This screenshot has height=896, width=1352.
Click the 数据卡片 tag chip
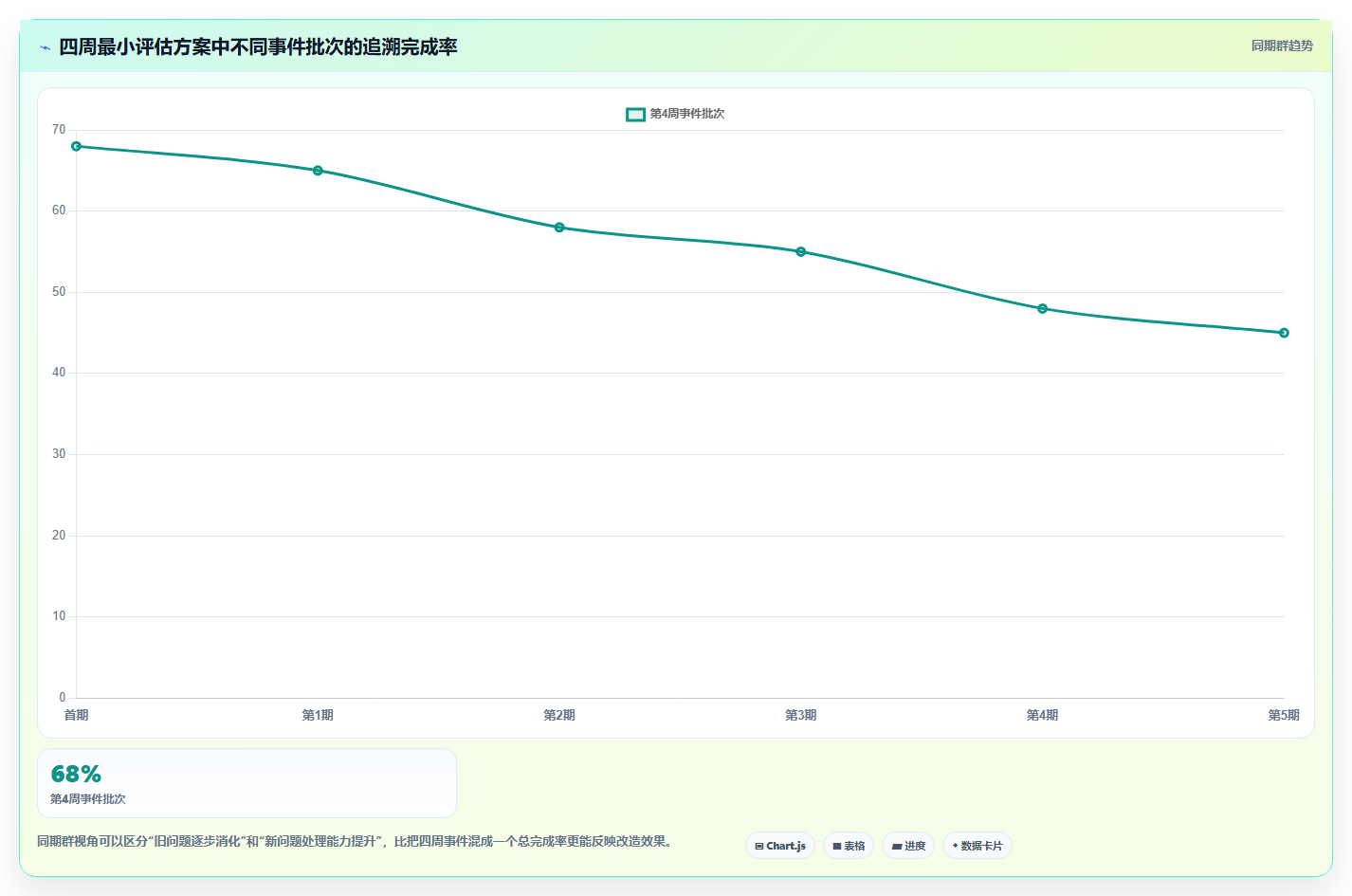(x=977, y=846)
